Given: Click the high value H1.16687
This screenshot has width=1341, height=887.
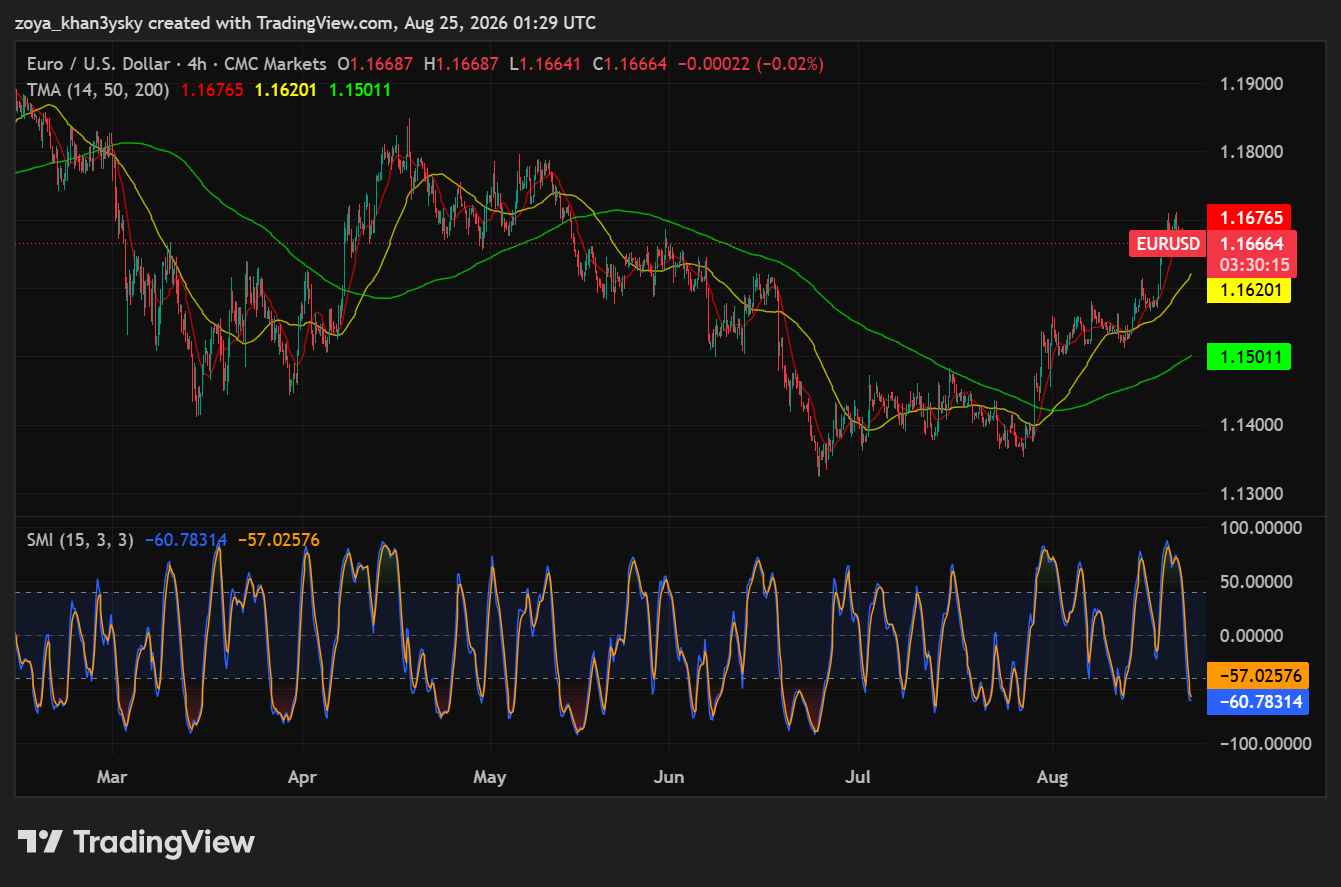Looking at the screenshot, I should [x=460, y=64].
